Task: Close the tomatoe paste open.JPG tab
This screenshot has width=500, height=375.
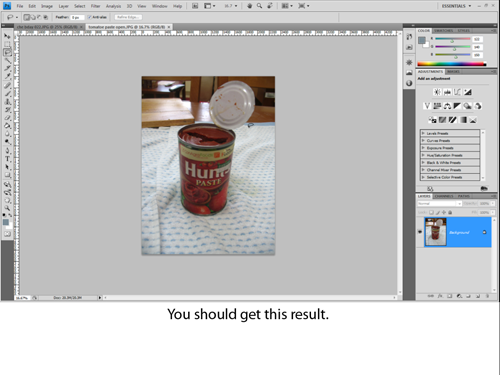Action: click(169, 27)
